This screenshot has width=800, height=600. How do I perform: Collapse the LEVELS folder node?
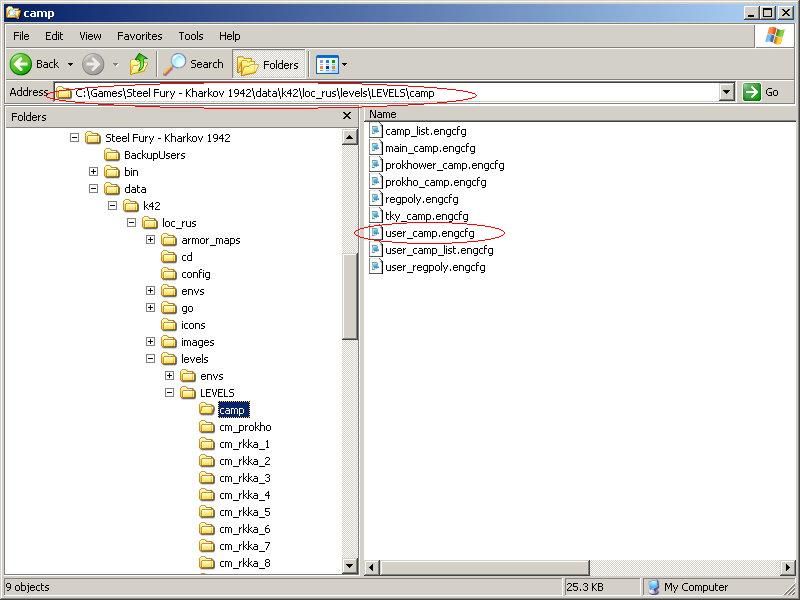coord(169,393)
